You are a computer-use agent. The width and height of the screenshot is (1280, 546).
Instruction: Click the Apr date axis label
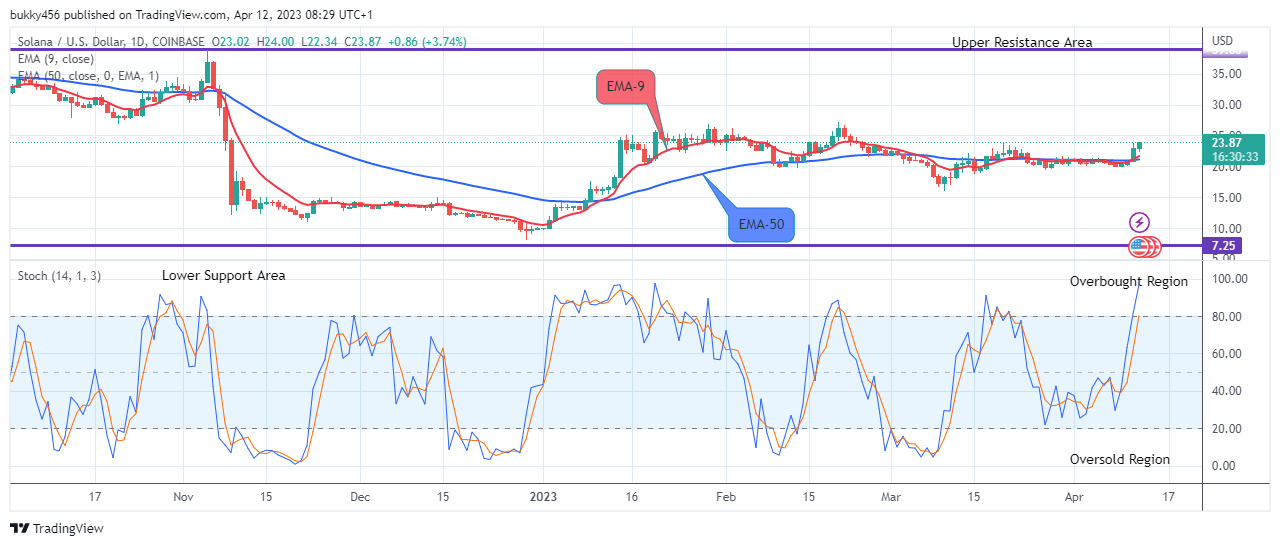tap(1074, 496)
